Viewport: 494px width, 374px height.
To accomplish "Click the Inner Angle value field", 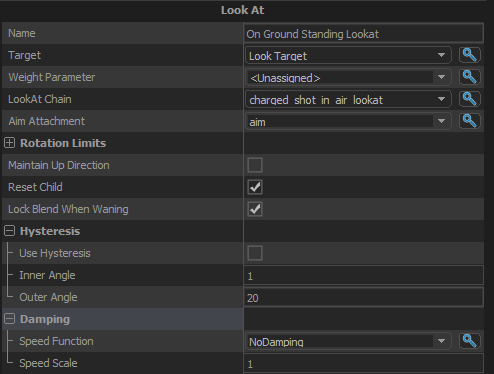I will [364, 275].
